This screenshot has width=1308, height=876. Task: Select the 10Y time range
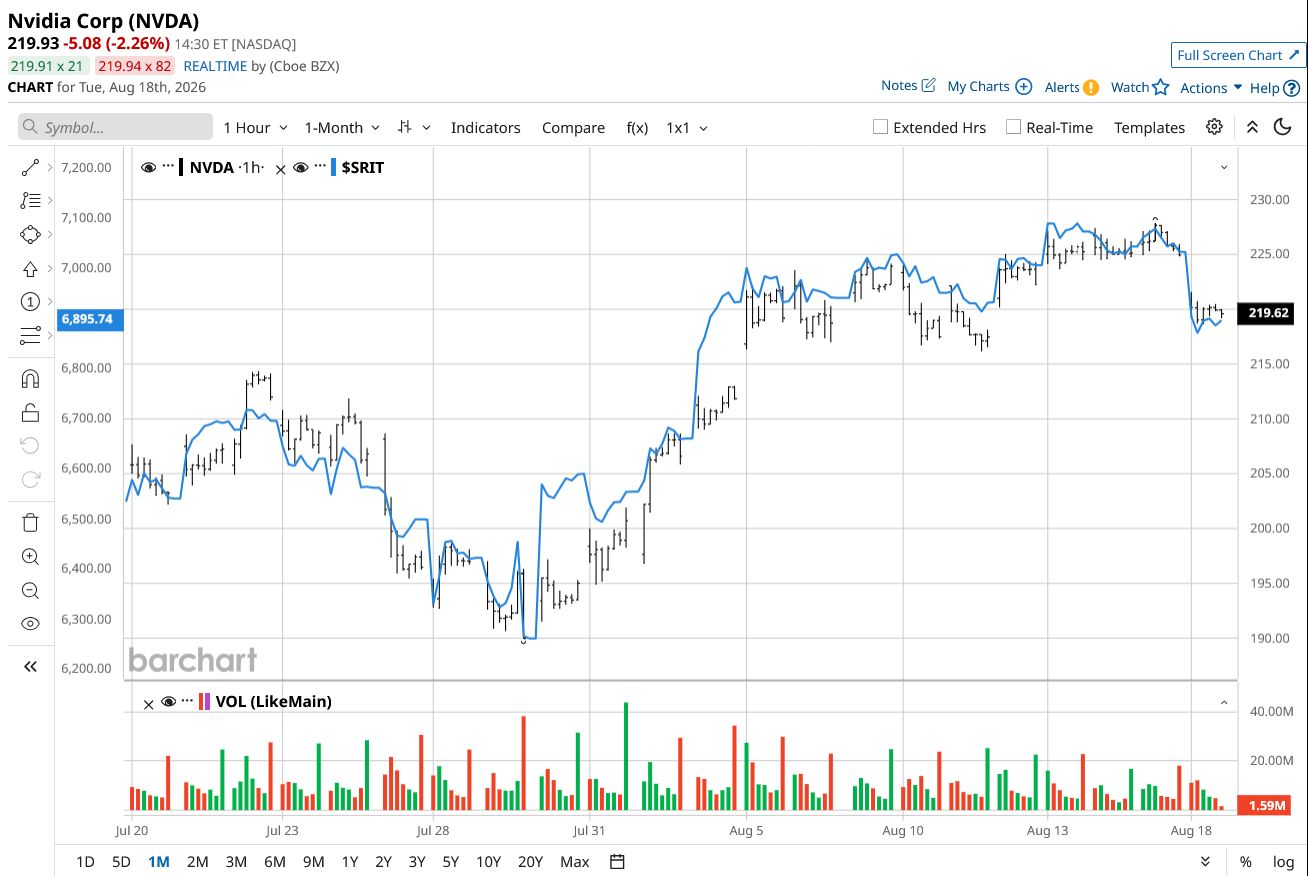pyautogui.click(x=488, y=862)
